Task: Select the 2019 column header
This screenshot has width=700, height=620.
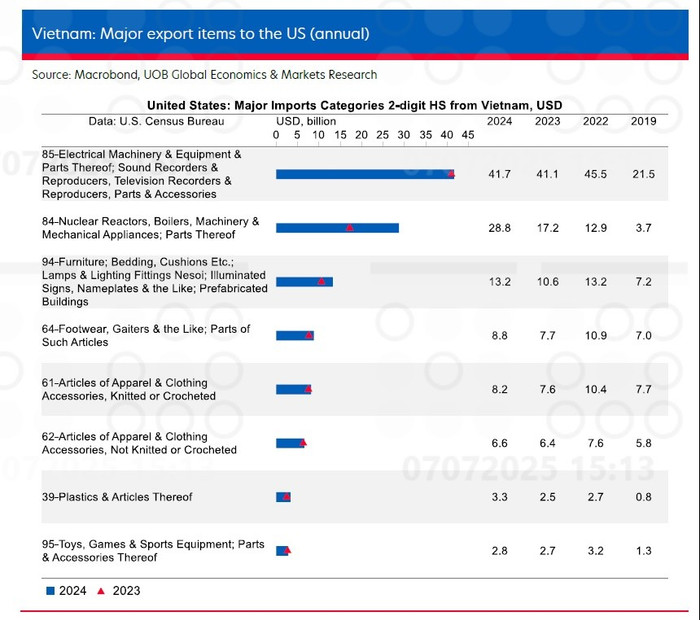Action: coord(643,121)
